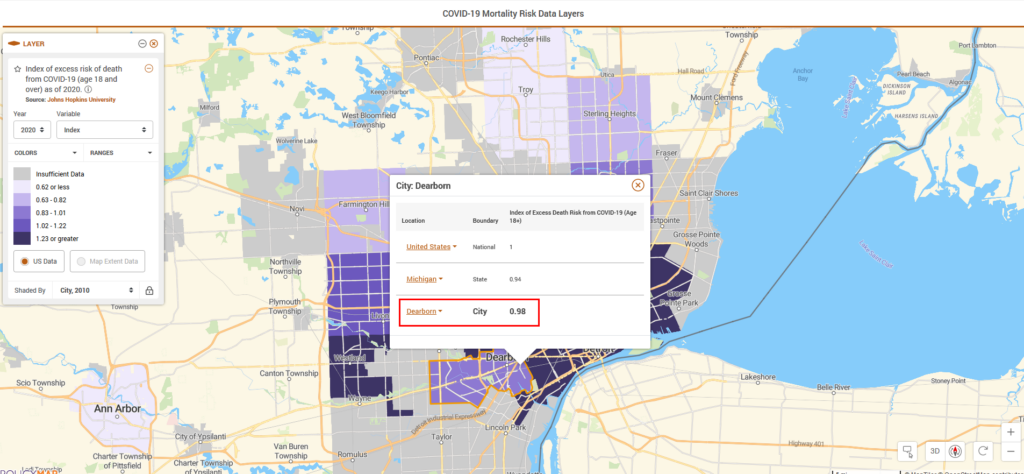Collapse the Layer panel with minus icon
The height and width of the screenshot is (474, 1024).
(142, 44)
